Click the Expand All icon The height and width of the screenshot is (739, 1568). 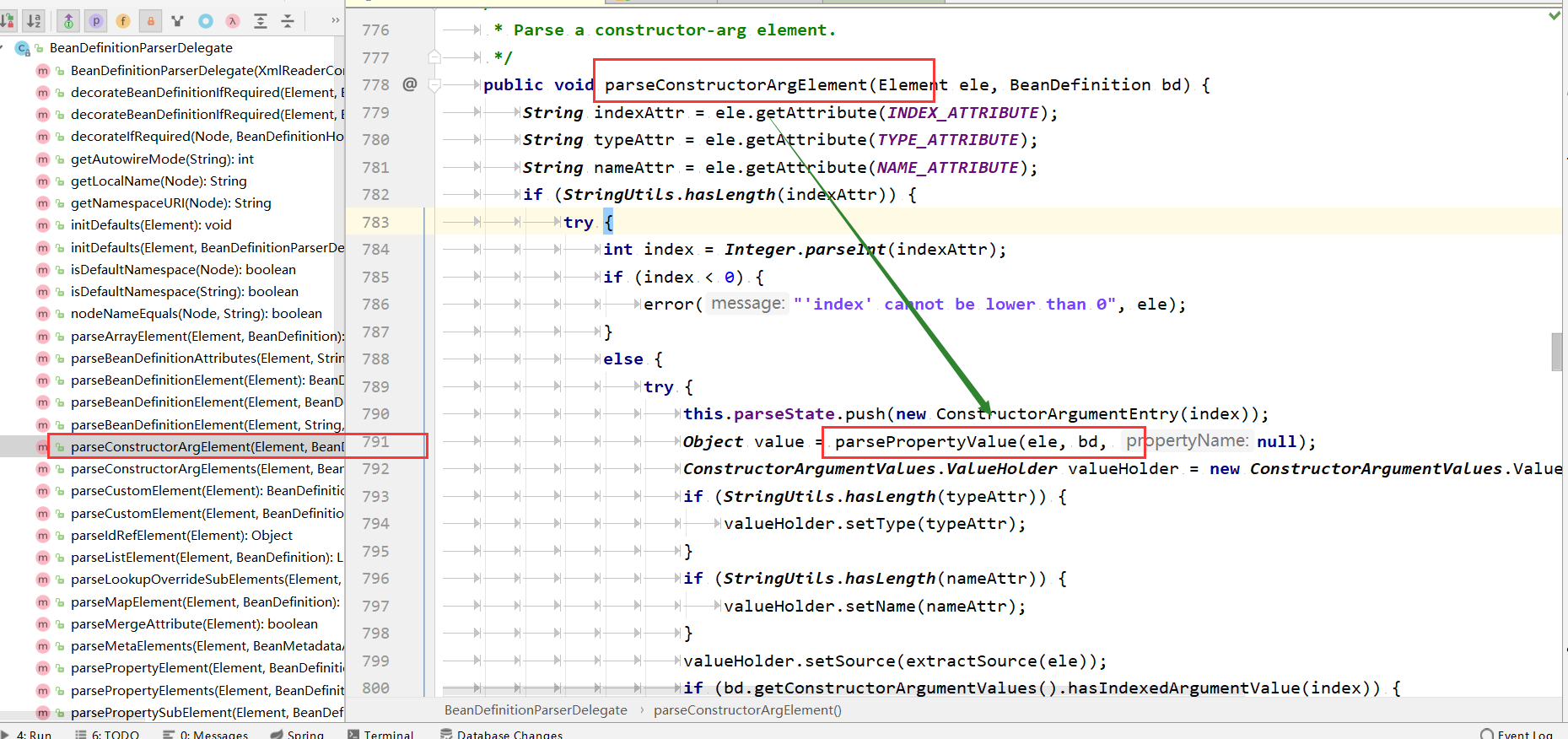coord(261,21)
